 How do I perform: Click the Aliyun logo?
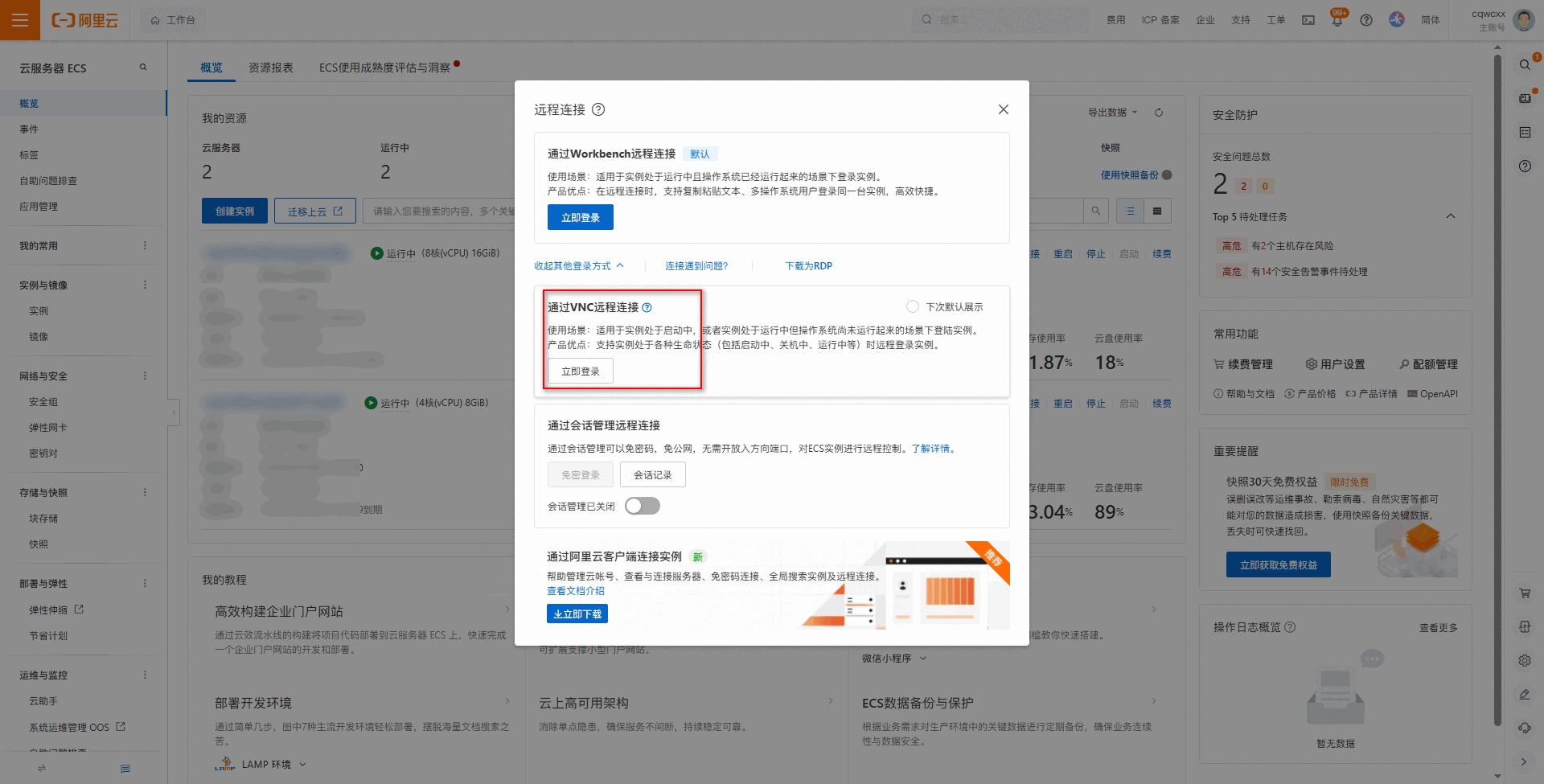coord(85,20)
